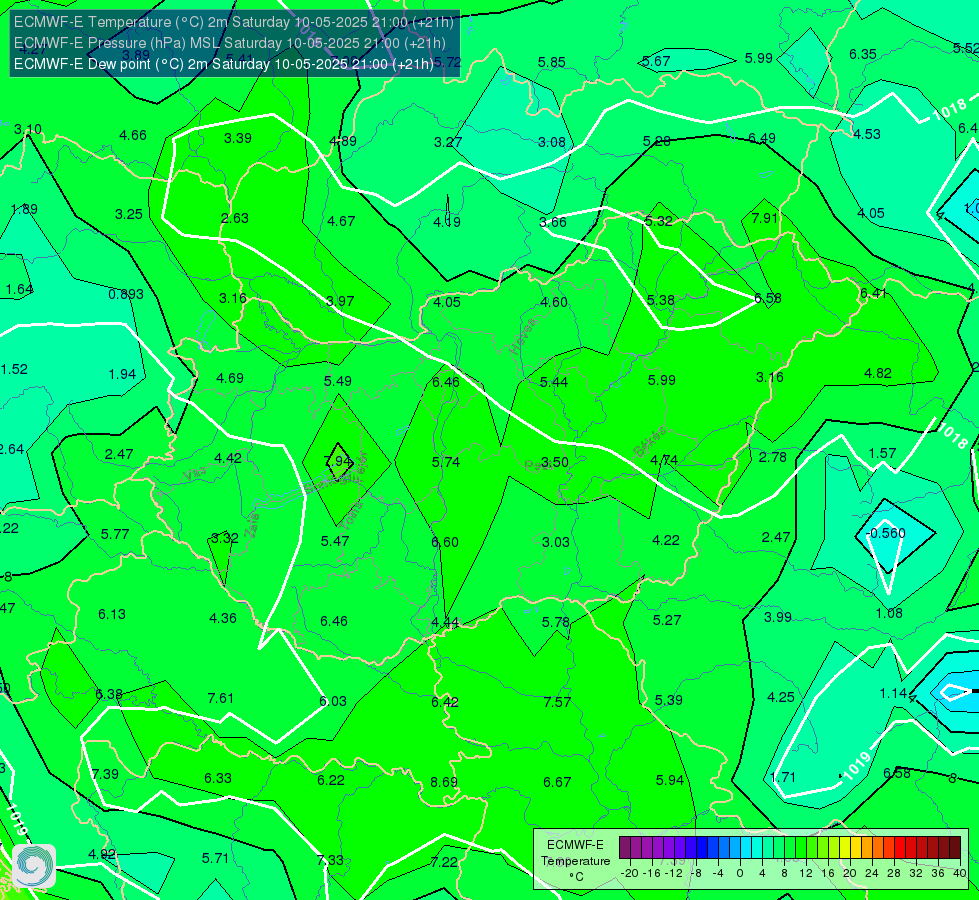
Task: Click the 1.57 dew point value
Action: coord(882,453)
